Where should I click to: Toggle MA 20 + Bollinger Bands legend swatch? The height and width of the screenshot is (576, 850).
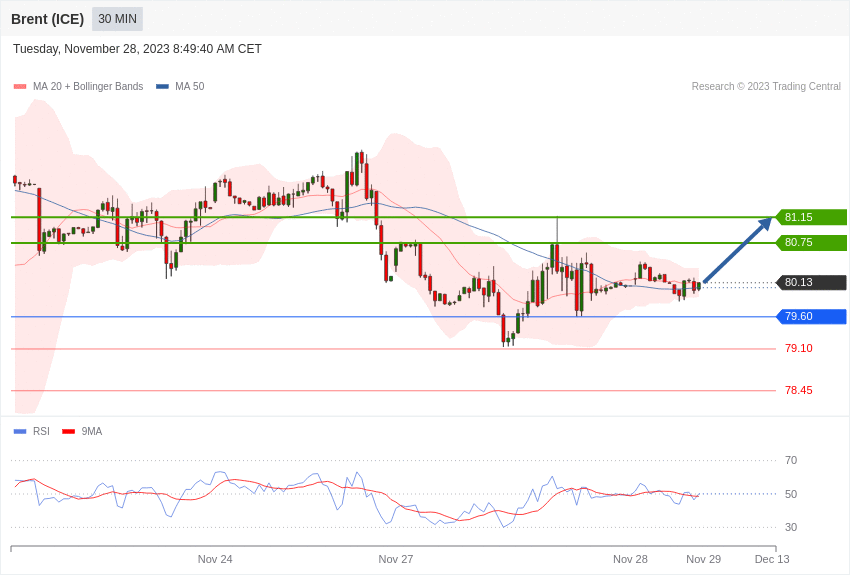tap(20, 87)
